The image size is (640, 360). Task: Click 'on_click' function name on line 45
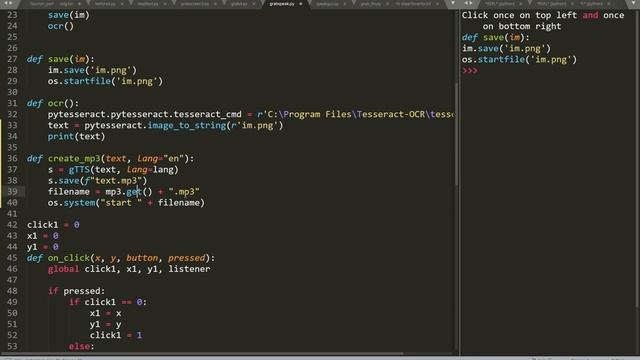point(69,258)
